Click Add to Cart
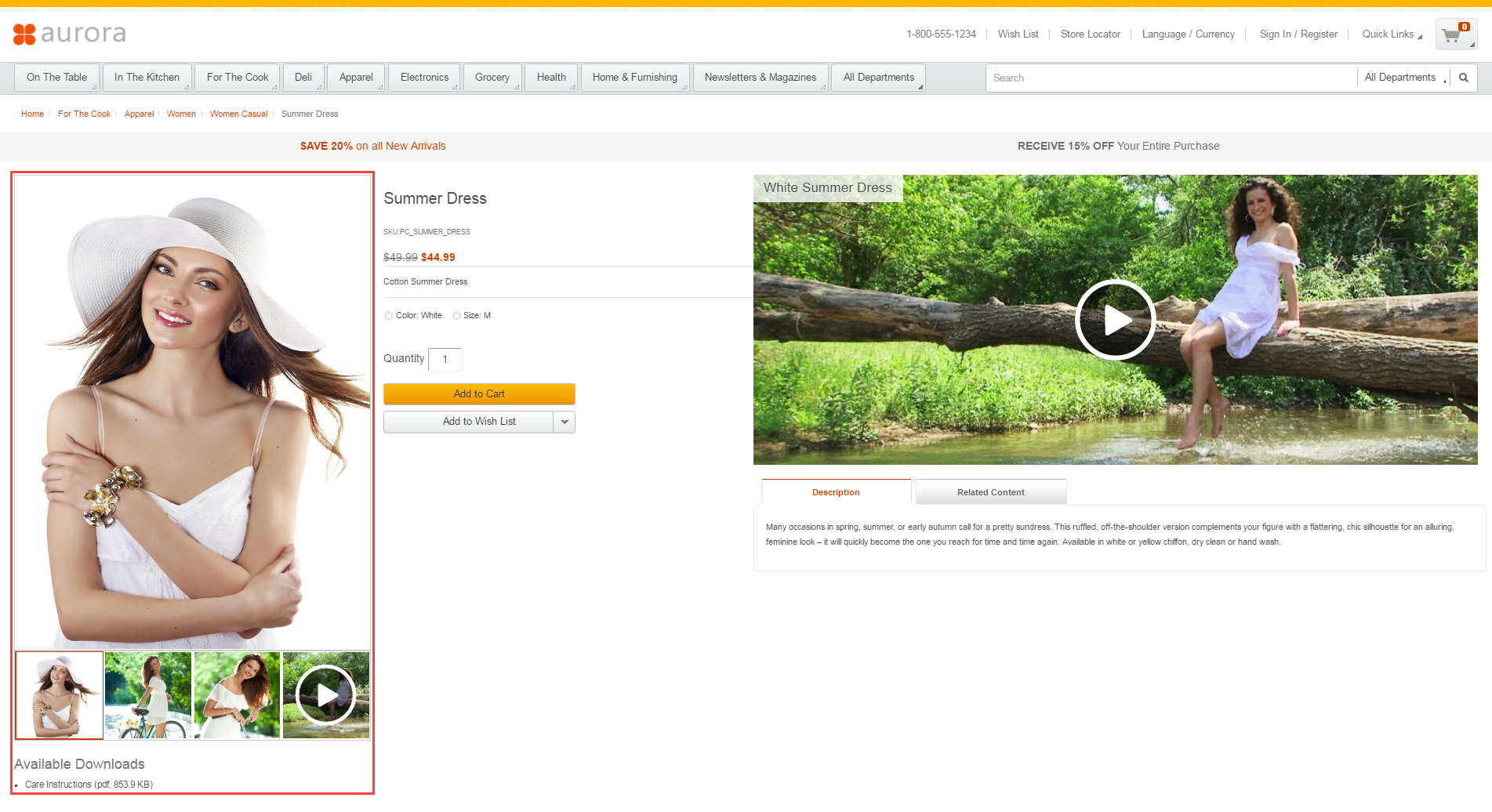Screen dimensions: 1492x812 (x=478, y=393)
